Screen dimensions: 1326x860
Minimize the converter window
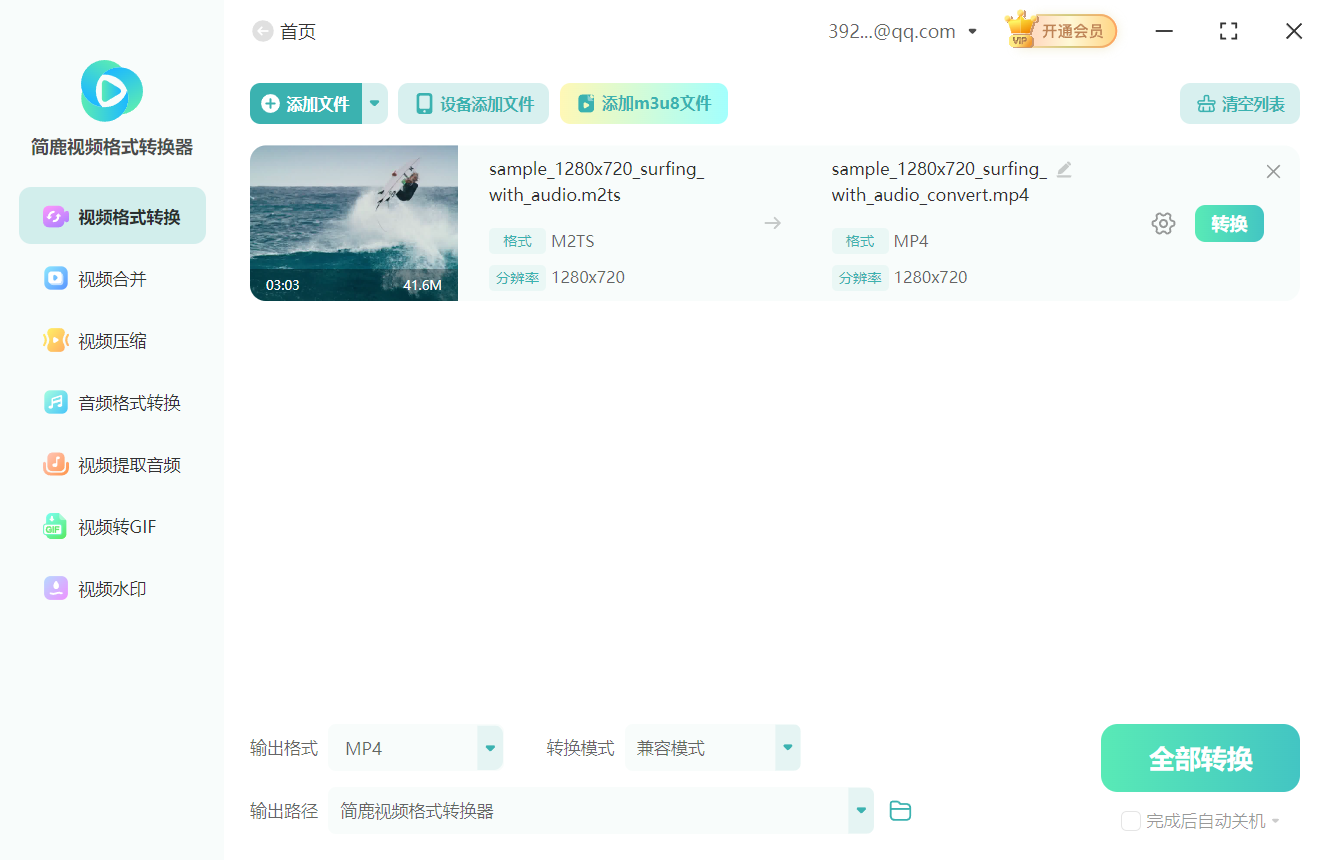click(x=1164, y=32)
